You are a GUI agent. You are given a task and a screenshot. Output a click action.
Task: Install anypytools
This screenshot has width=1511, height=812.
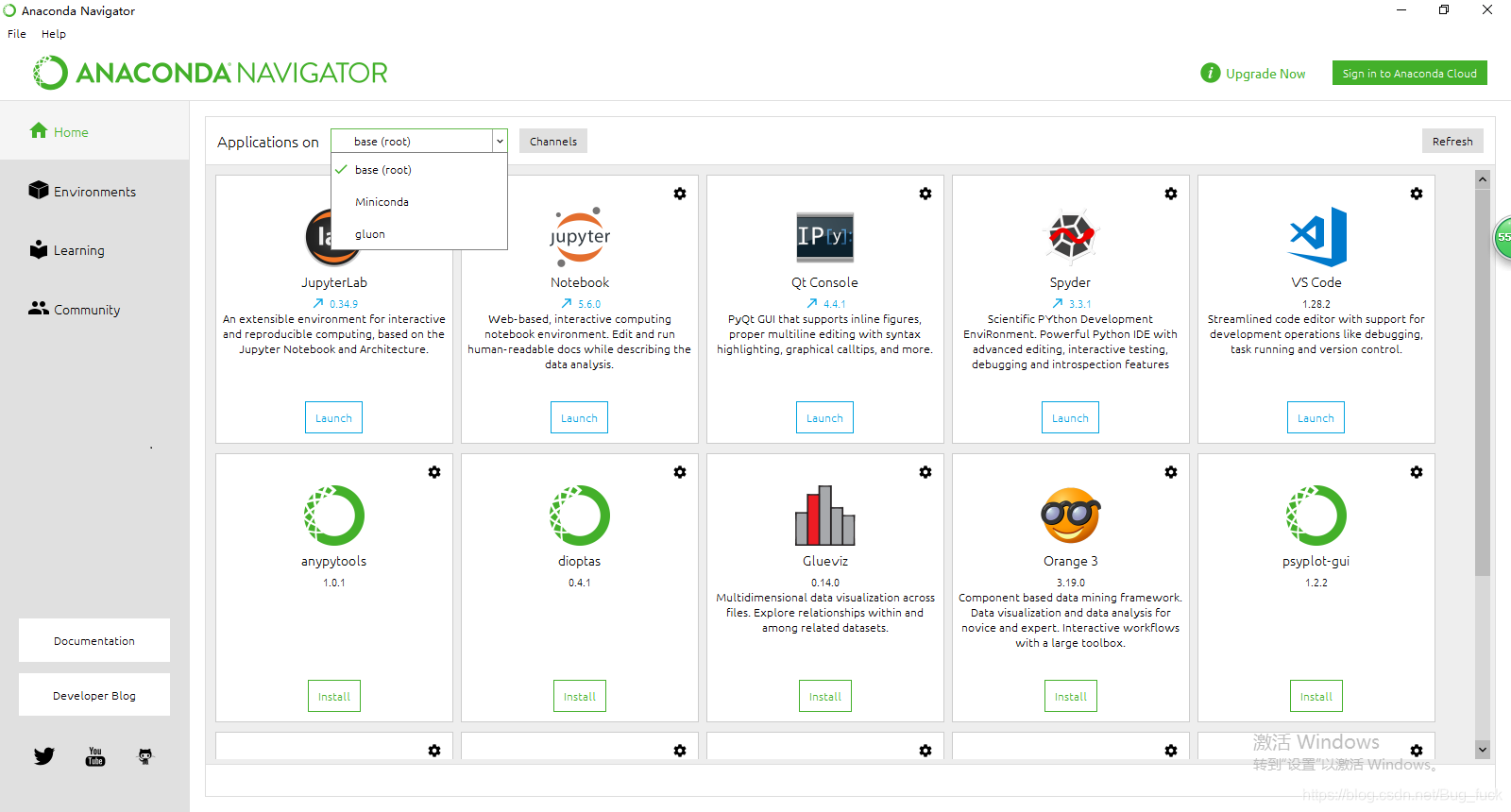[x=334, y=696]
